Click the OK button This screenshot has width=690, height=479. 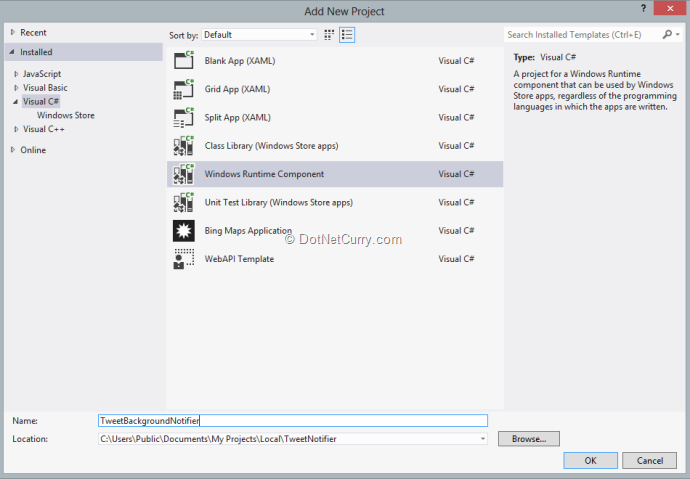click(x=590, y=460)
